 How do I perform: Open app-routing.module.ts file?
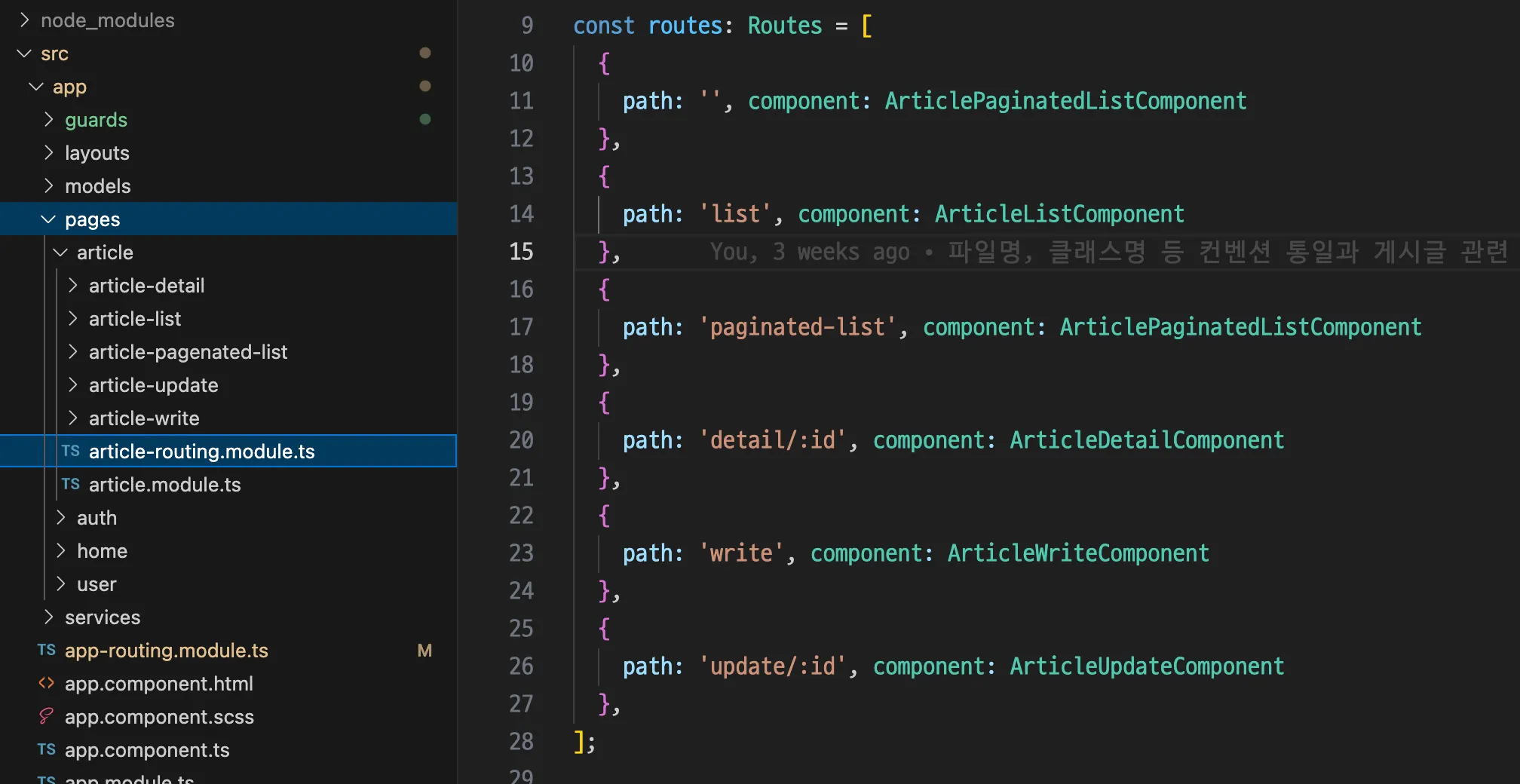click(x=167, y=651)
